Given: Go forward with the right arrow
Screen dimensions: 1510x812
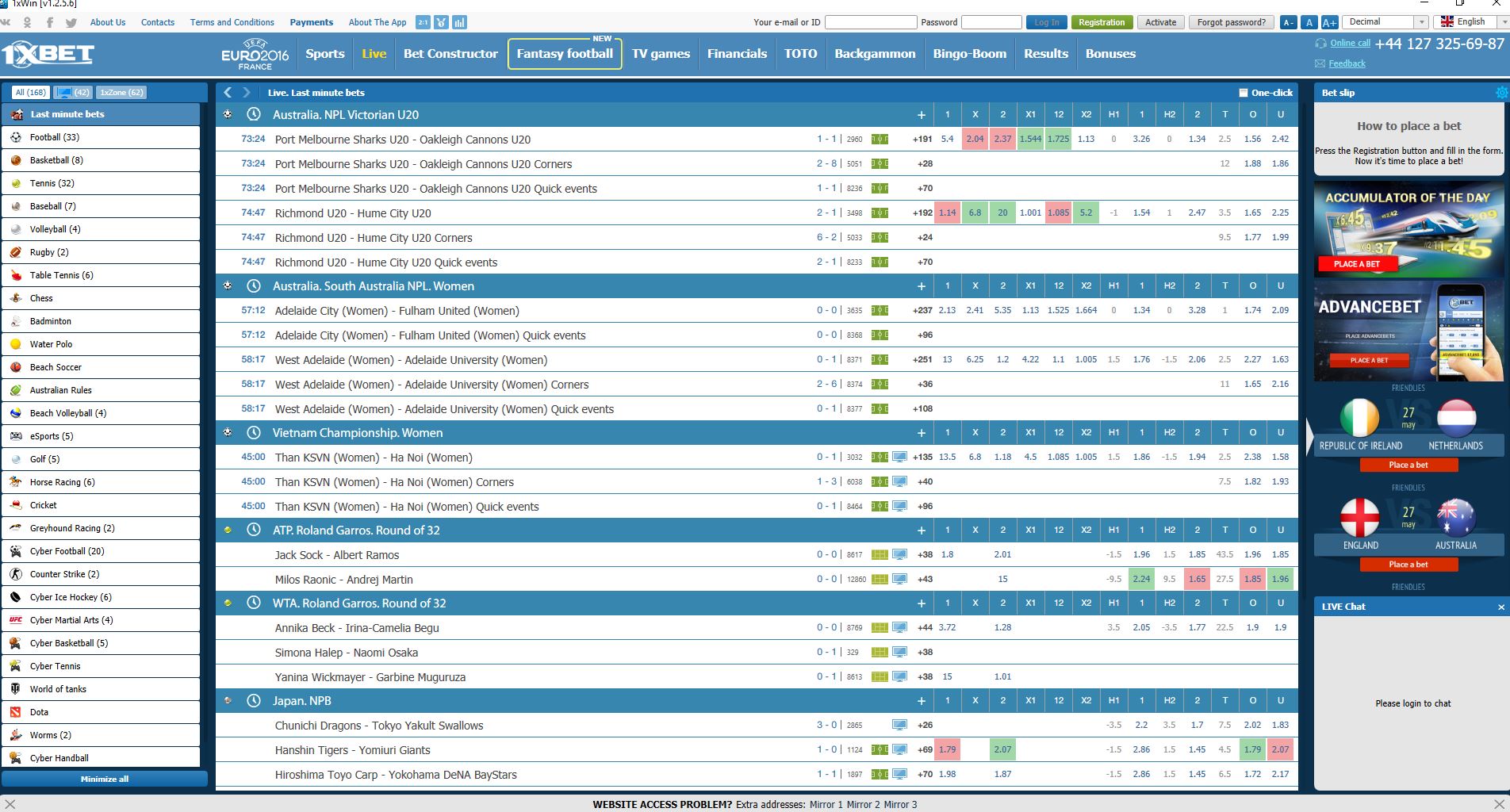Looking at the screenshot, I should (x=247, y=93).
